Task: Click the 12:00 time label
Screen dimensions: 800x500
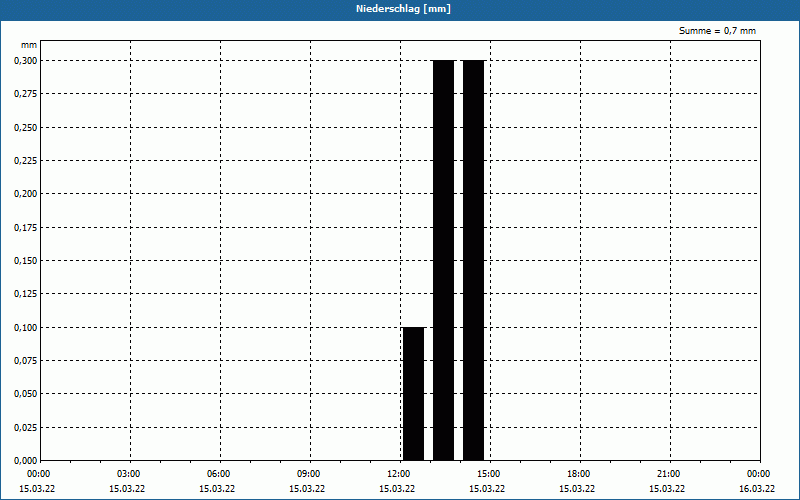Action: point(398,474)
